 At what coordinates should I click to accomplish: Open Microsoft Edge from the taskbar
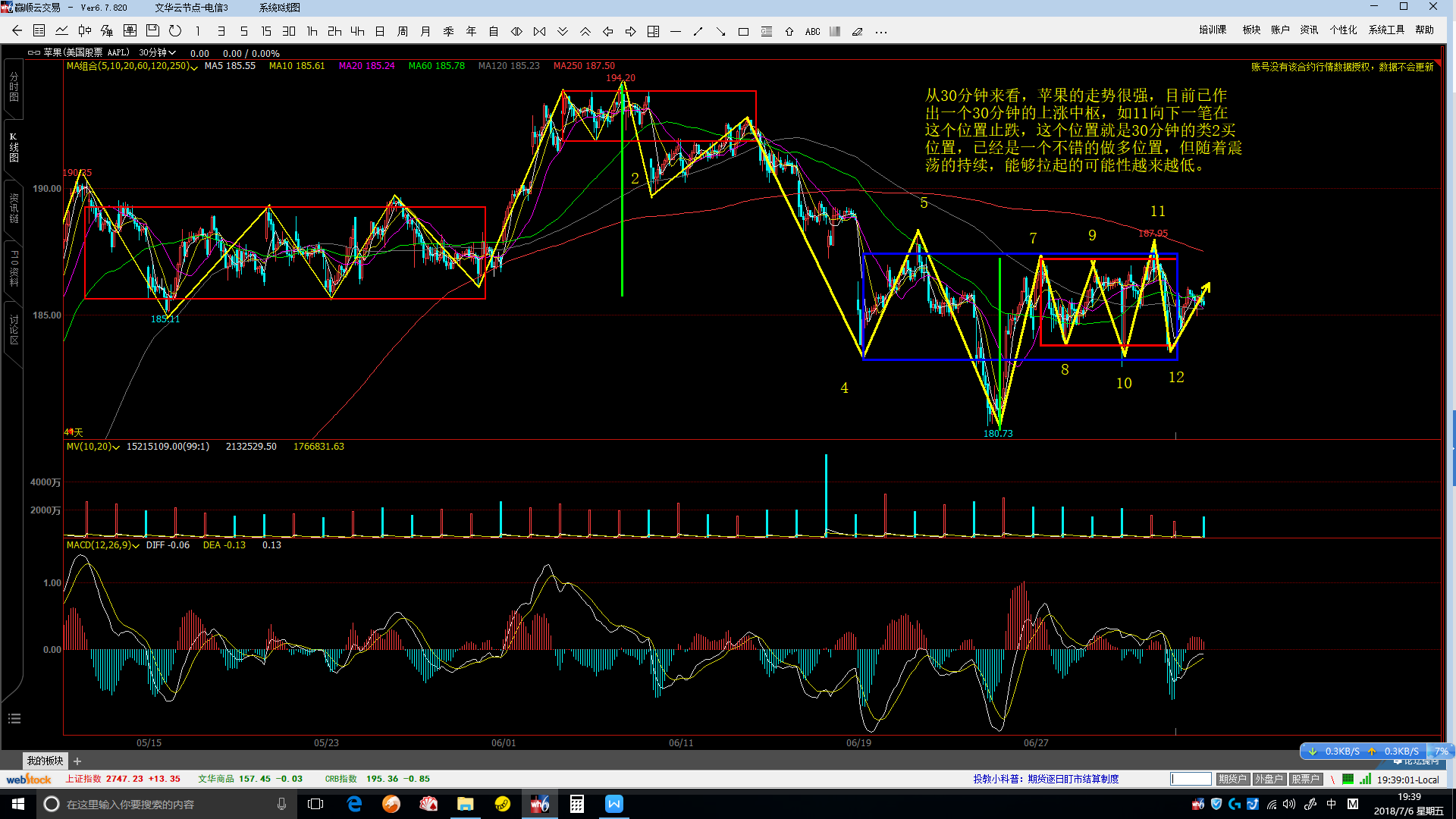pyautogui.click(x=354, y=804)
